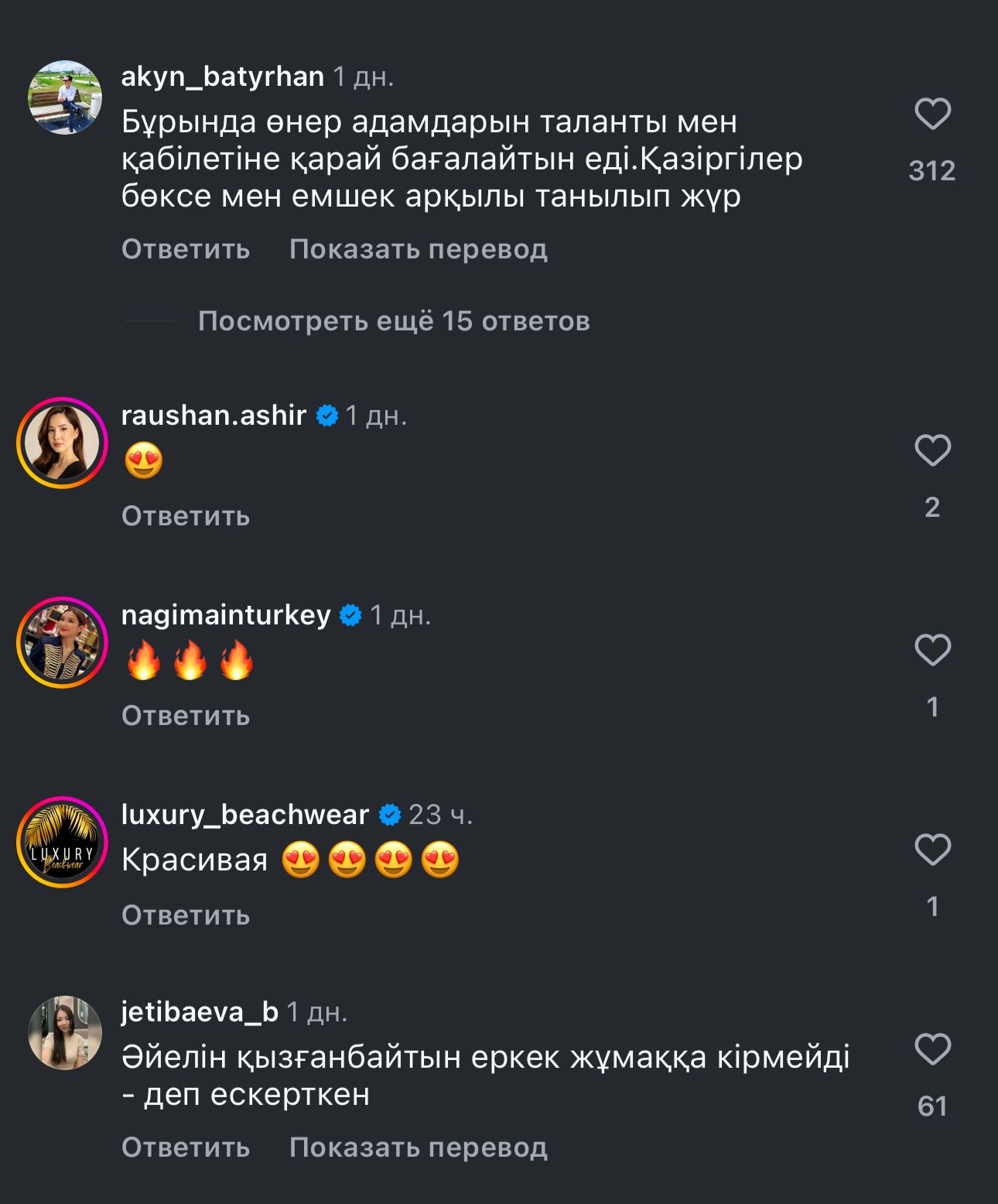Viewport: 998px width, 1204px height.
Task: Reply to nagimainturkey's comment
Action: [186, 716]
